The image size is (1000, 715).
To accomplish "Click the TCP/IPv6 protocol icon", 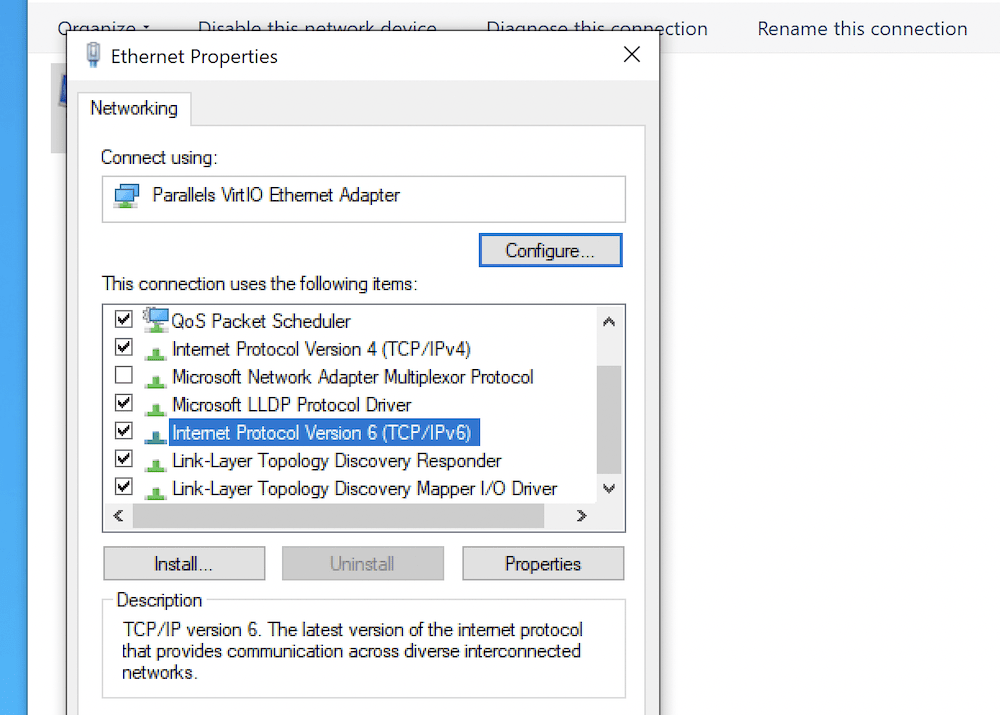I will click(156, 435).
